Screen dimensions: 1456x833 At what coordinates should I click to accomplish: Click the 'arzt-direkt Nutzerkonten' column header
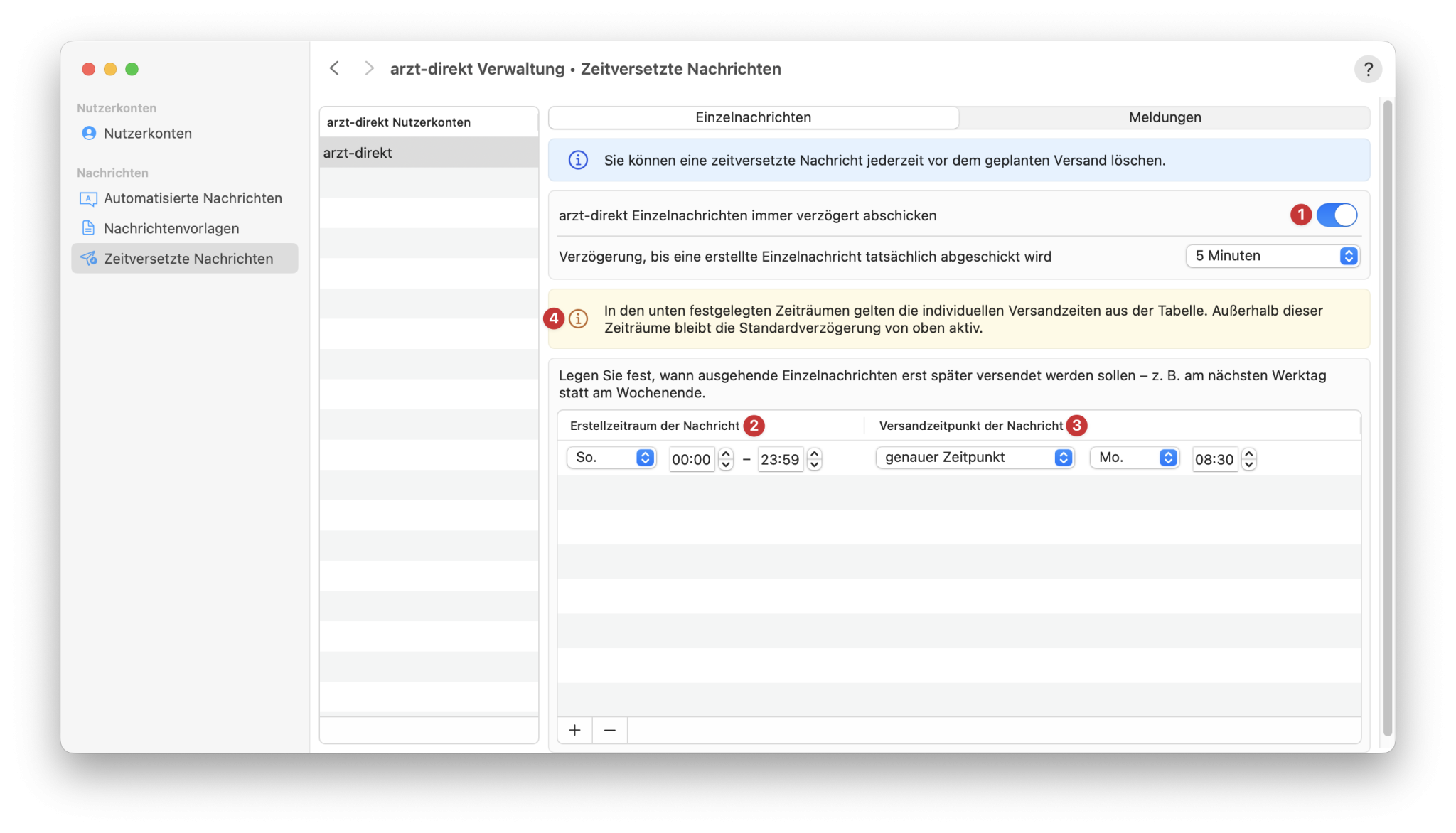[x=429, y=122]
